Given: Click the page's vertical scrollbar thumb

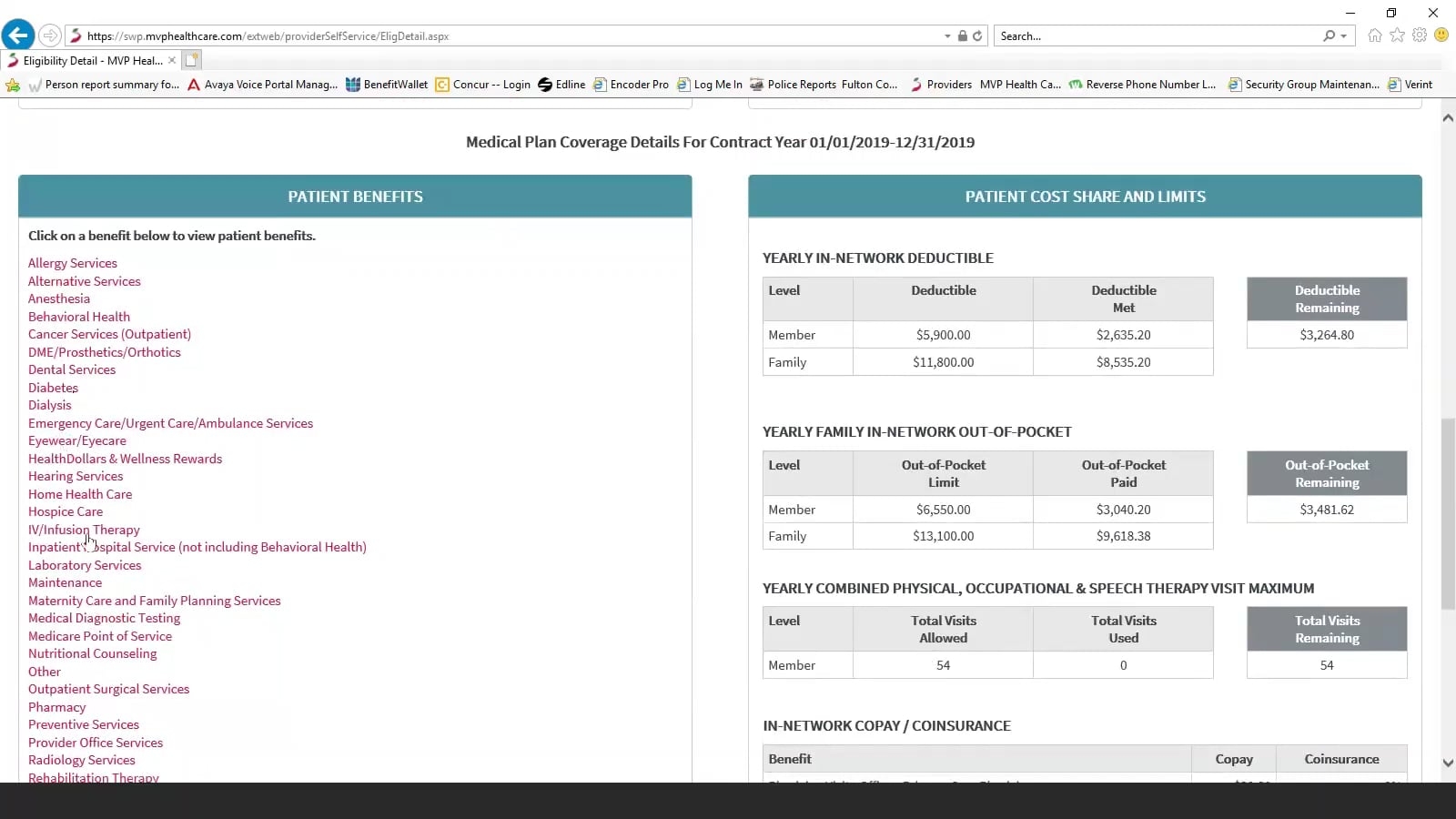Looking at the screenshot, I should pos(1448,514).
